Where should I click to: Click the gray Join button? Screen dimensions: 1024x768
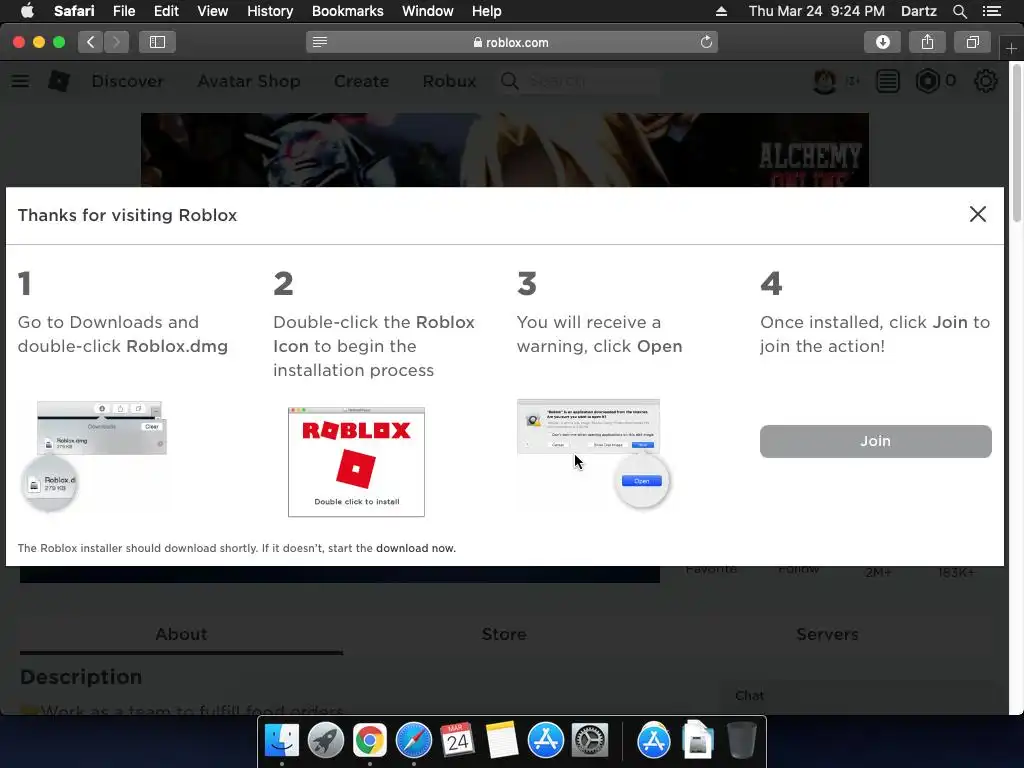pos(875,441)
